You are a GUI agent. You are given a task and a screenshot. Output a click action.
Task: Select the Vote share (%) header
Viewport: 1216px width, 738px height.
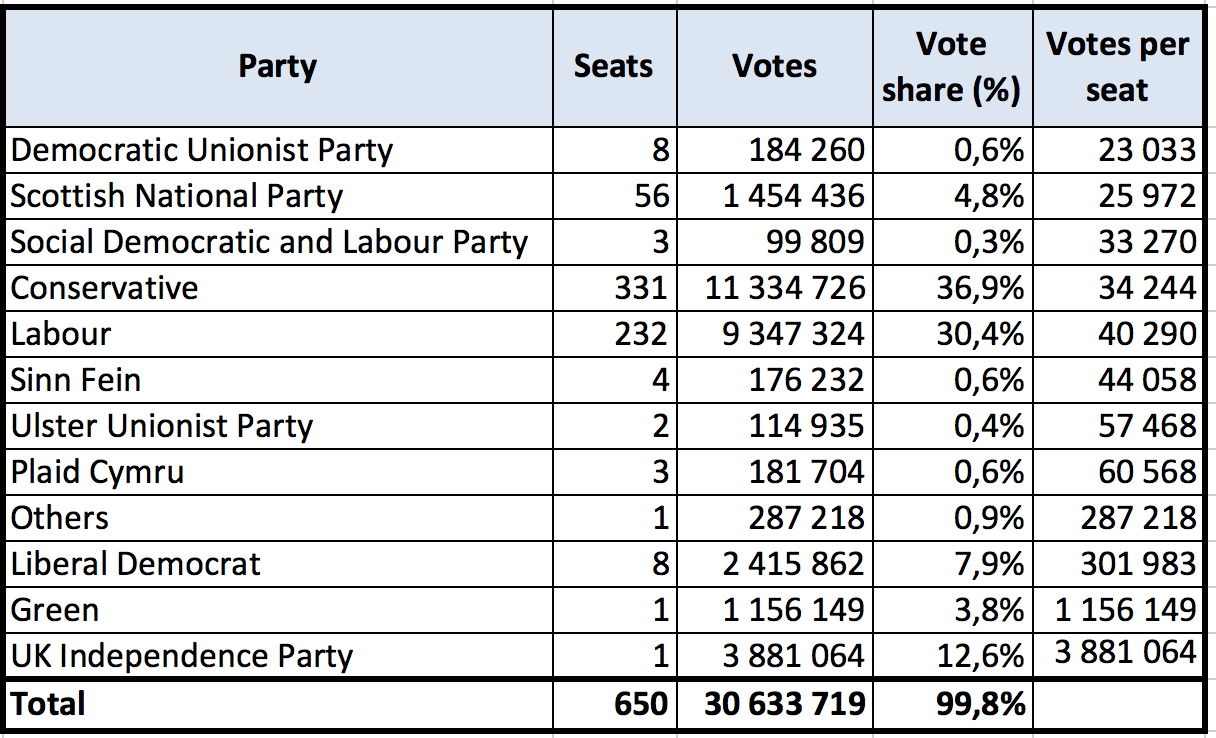click(x=951, y=67)
